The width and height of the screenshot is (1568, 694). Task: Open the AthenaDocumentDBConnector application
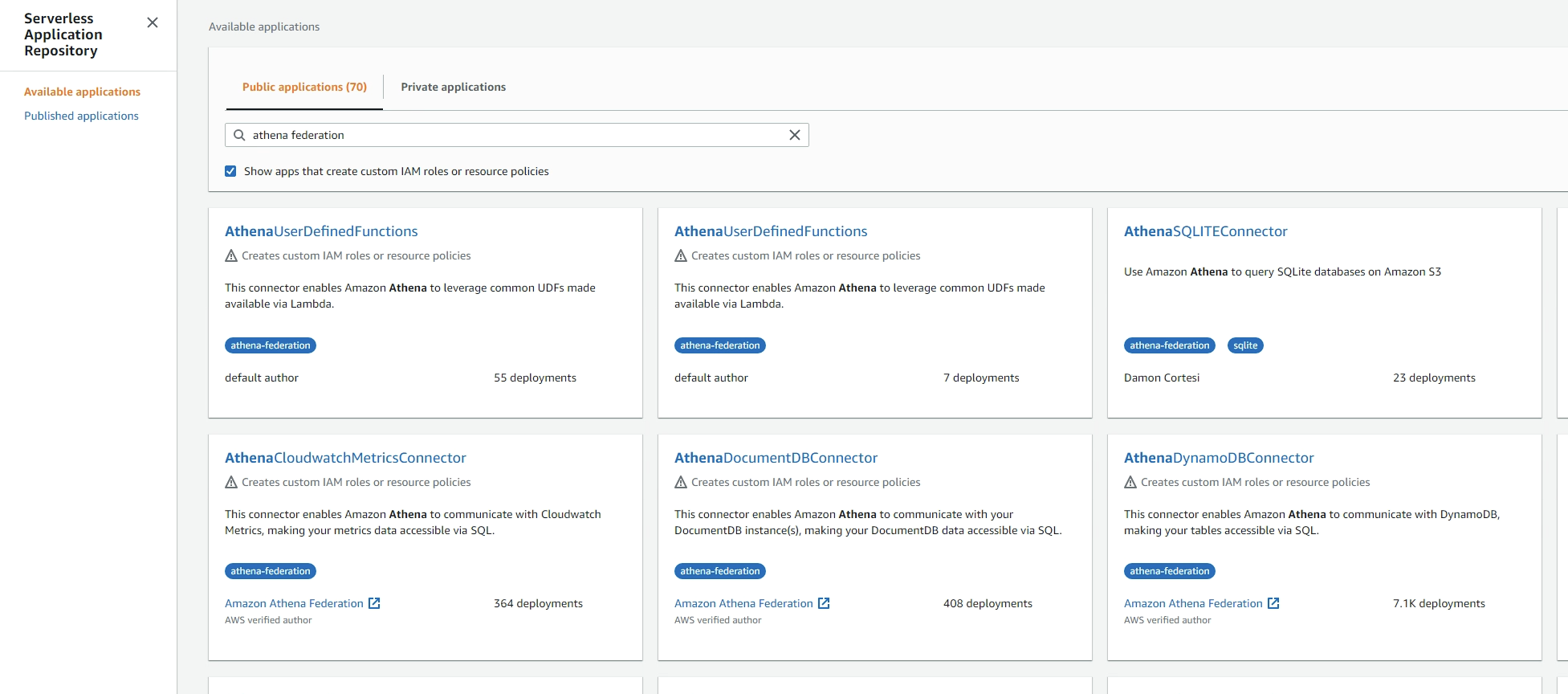click(x=776, y=458)
